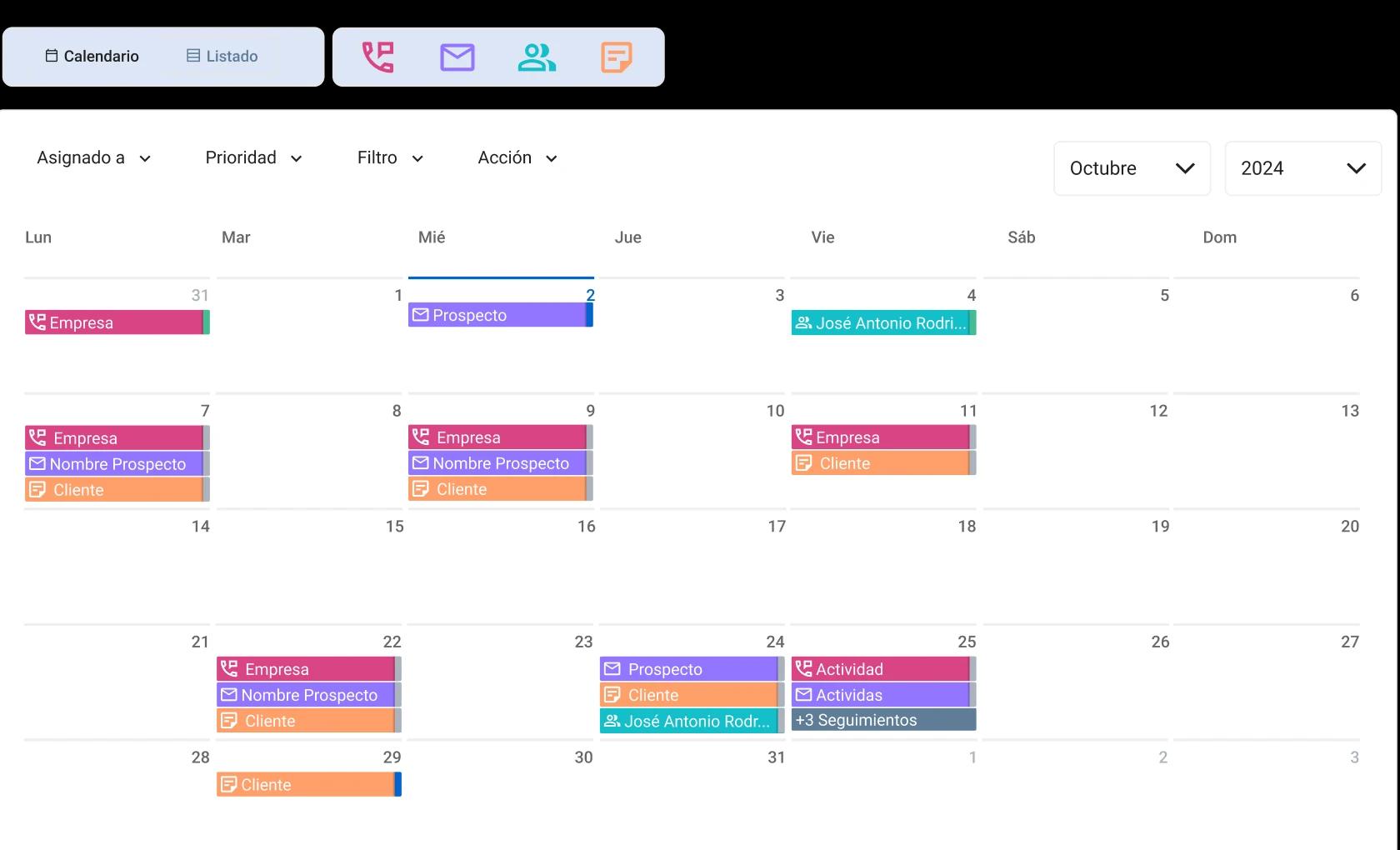Click the people icon on José Antonio's October 4 event
The width and height of the screenshot is (1400, 850).
click(x=804, y=322)
